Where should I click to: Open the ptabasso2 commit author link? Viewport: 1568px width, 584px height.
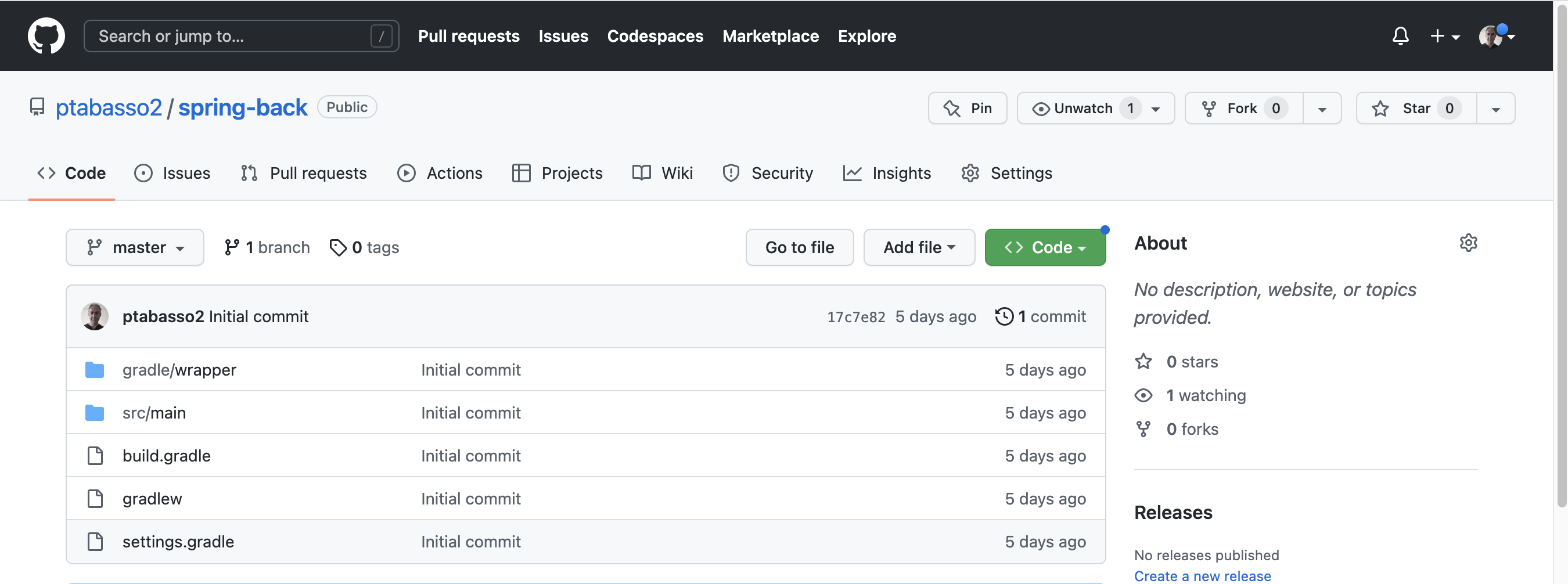pos(163,317)
